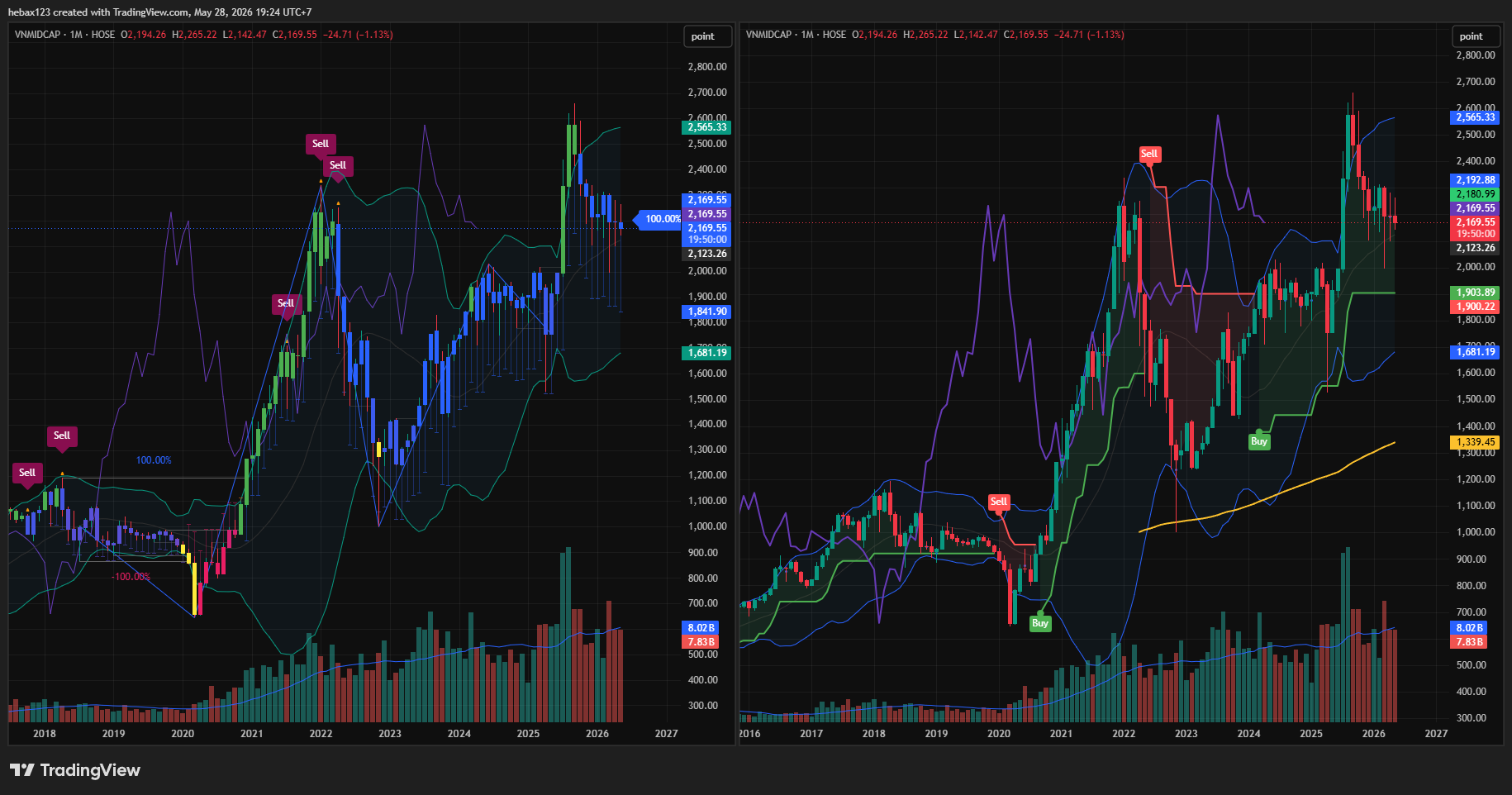The width and height of the screenshot is (1512, 795).
Task: Click 2019 on the right chart time axis
Action: [x=936, y=734]
